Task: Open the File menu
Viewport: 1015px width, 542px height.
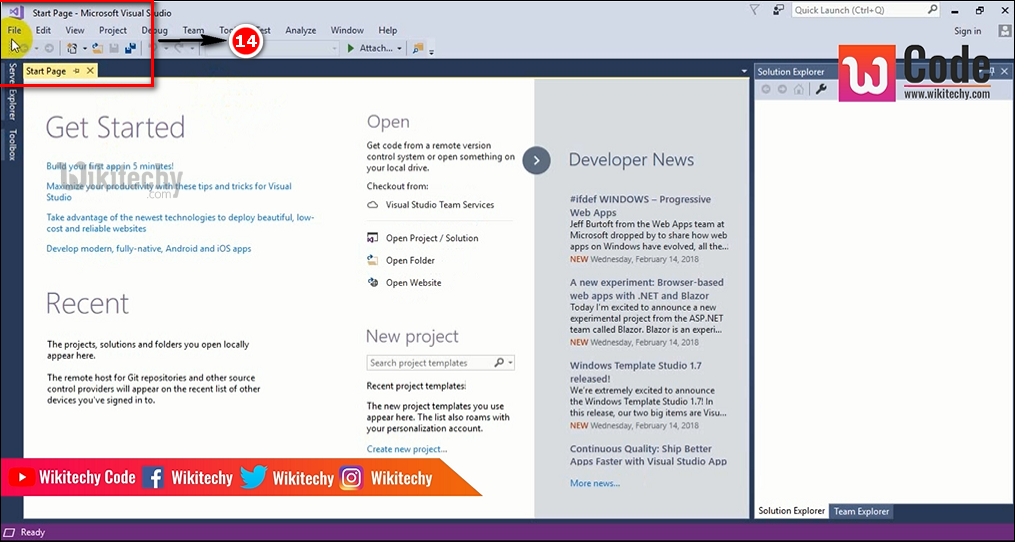Action: point(14,30)
